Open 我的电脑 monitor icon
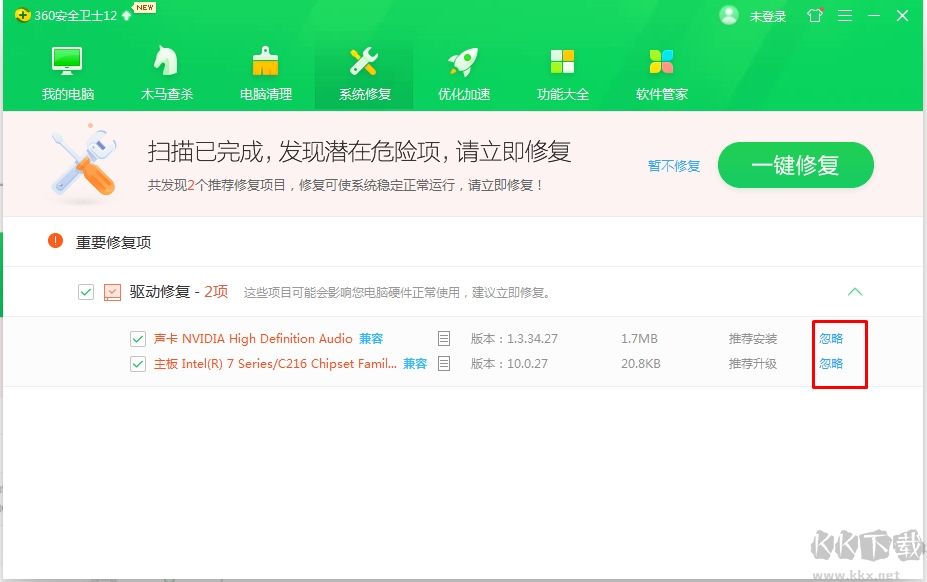 (67, 61)
